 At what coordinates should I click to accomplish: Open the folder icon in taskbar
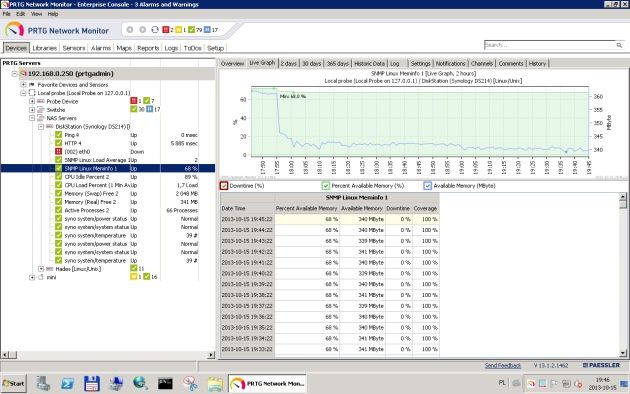click(x=215, y=384)
